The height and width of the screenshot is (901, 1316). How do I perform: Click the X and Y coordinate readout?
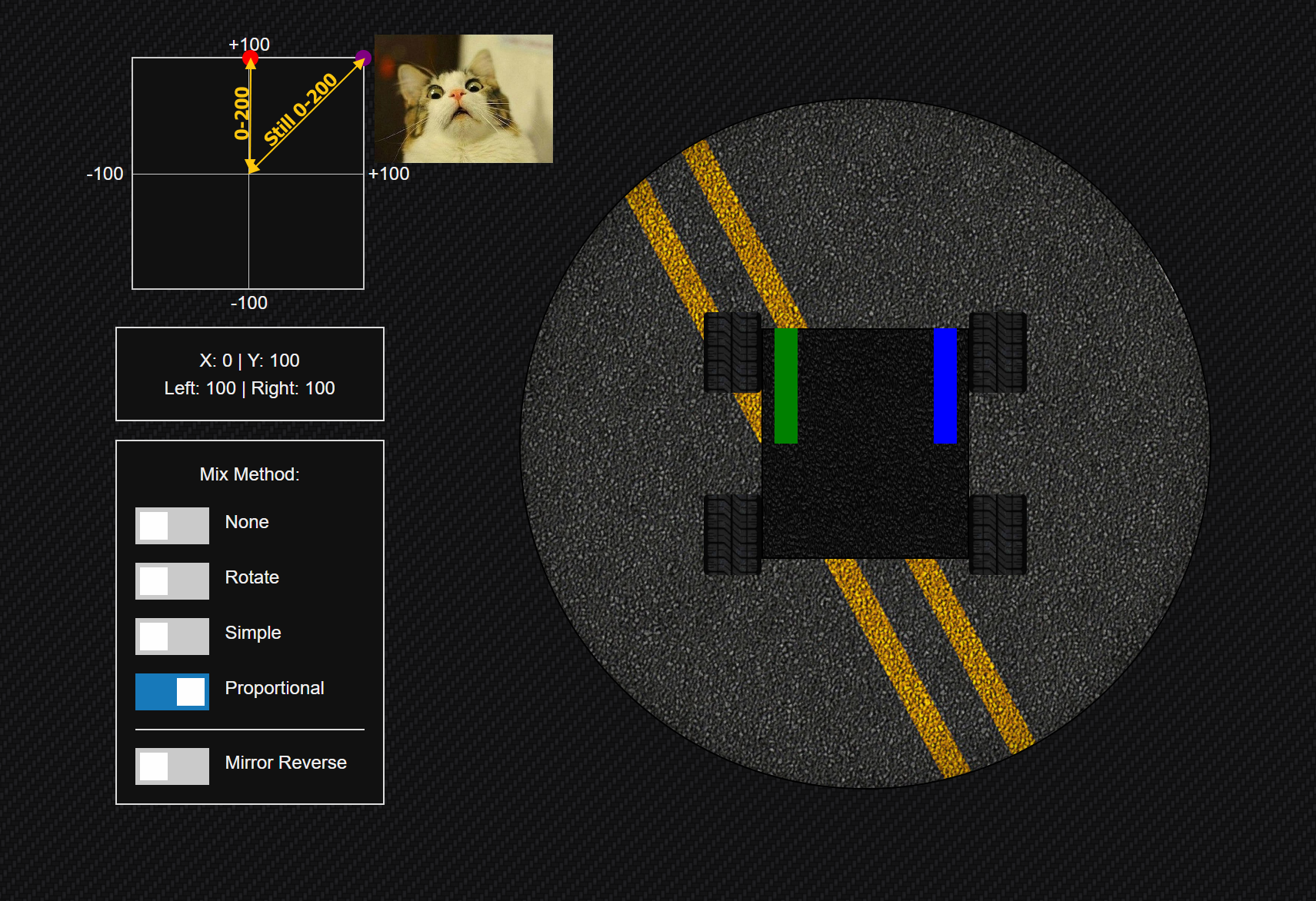click(x=249, y=360)
